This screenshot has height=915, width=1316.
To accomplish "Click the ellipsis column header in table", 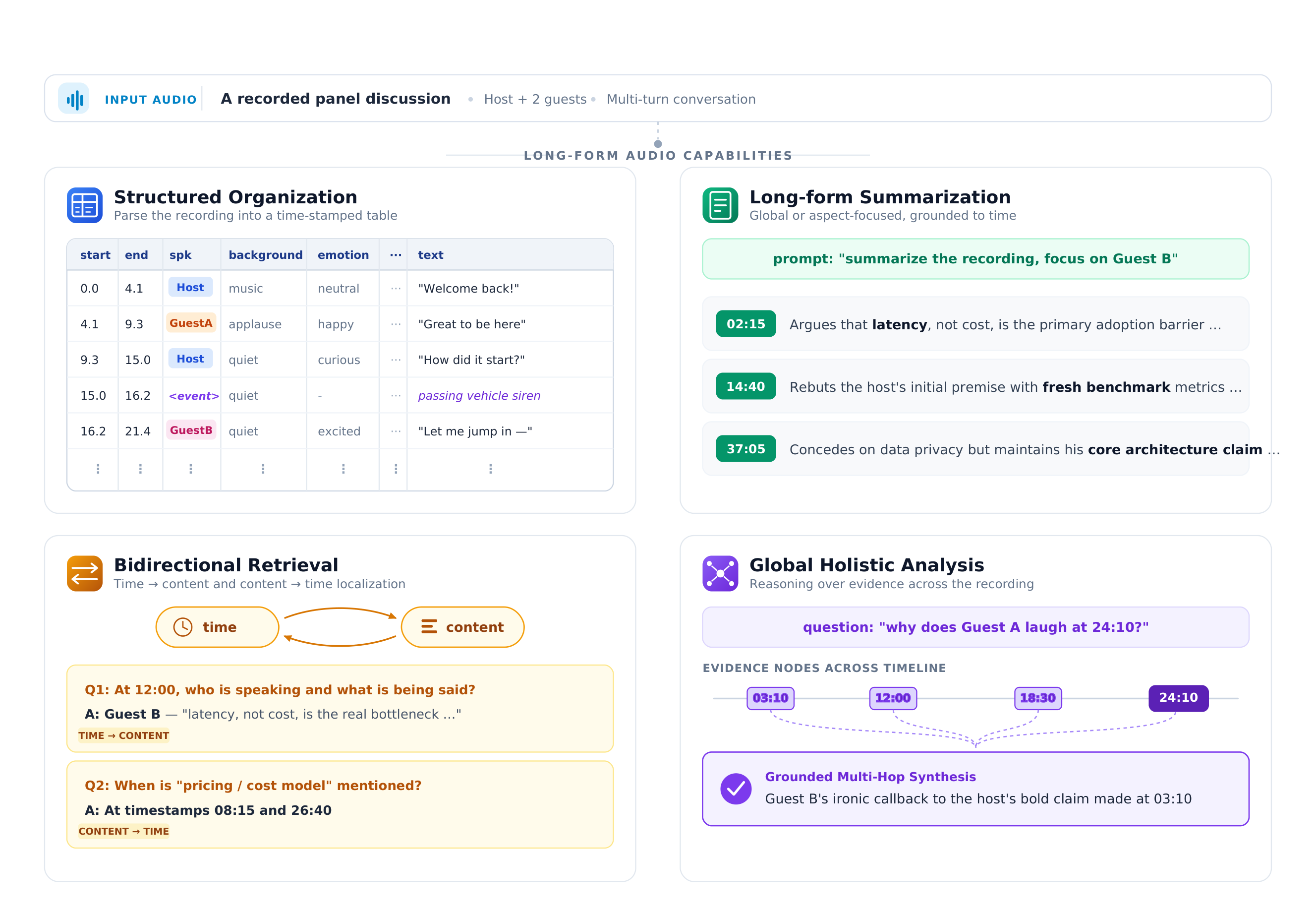I will click(396, 255).
